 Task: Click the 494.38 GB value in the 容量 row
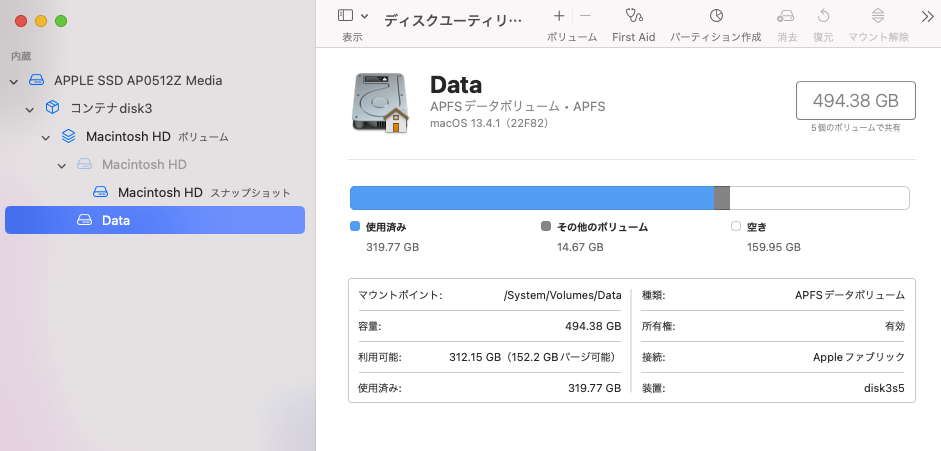pyautogui.click(x=593, y=326)
